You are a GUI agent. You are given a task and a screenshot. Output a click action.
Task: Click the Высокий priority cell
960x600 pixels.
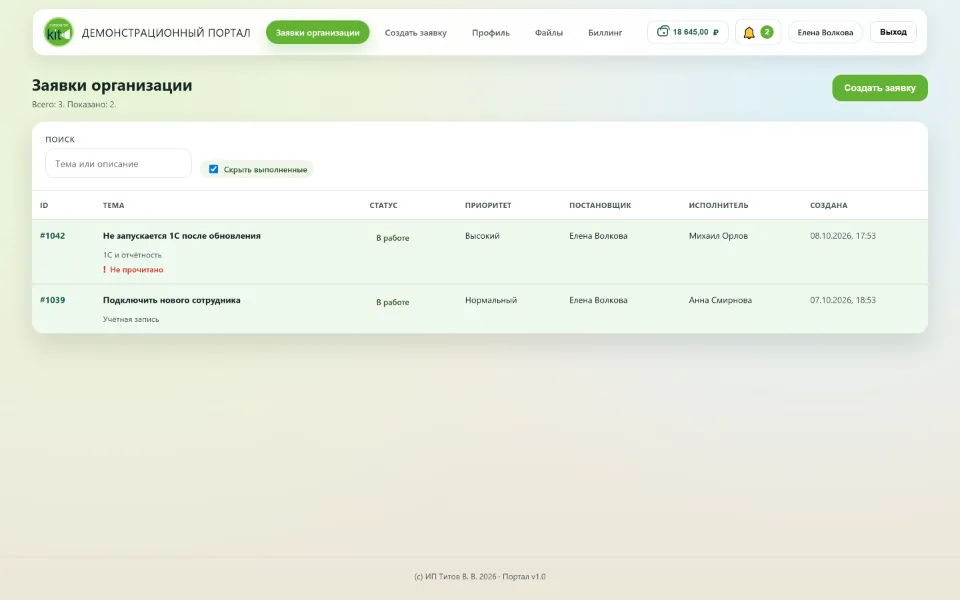pos(482,236)
